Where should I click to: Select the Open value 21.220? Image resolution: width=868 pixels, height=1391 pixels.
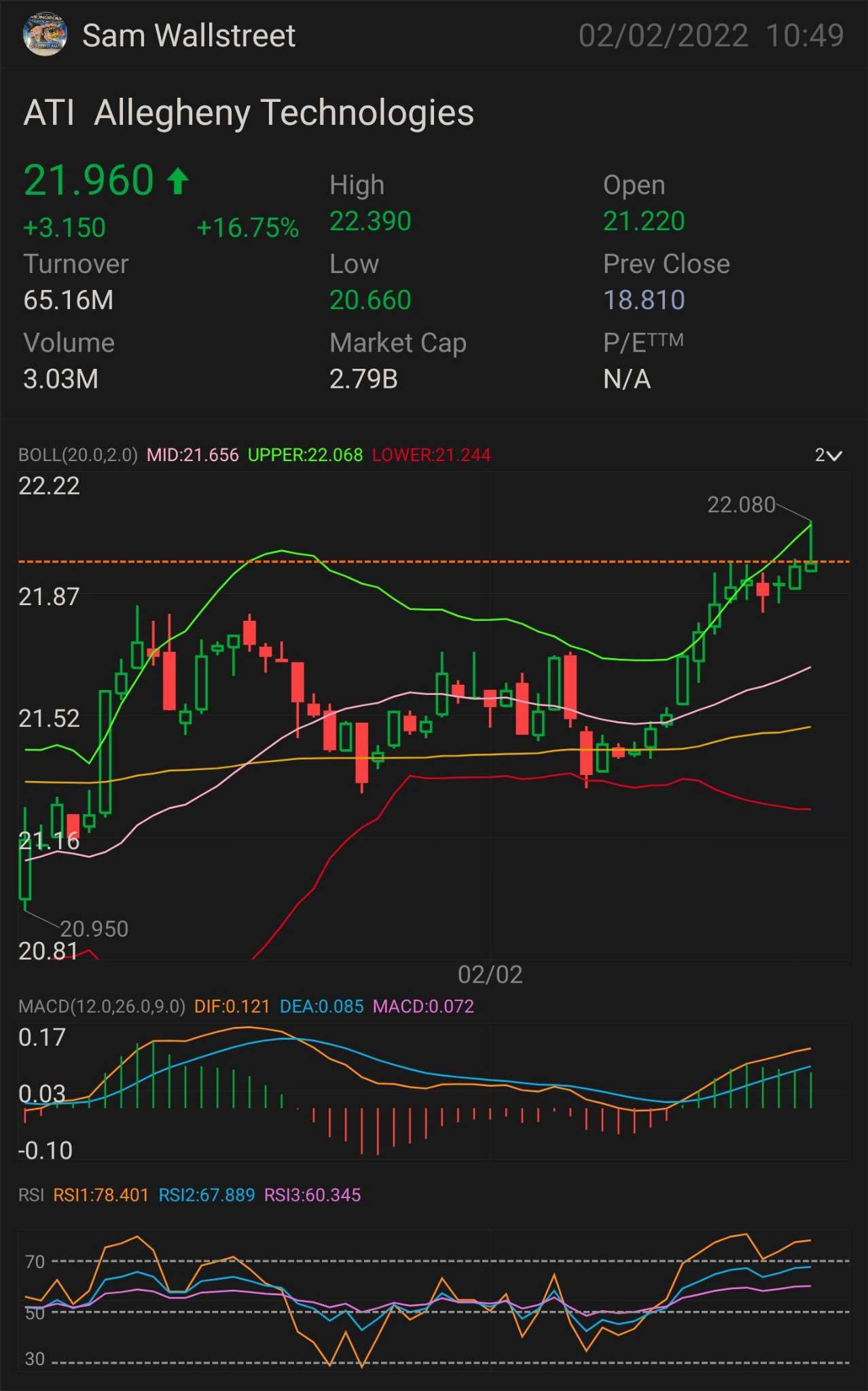644,221
